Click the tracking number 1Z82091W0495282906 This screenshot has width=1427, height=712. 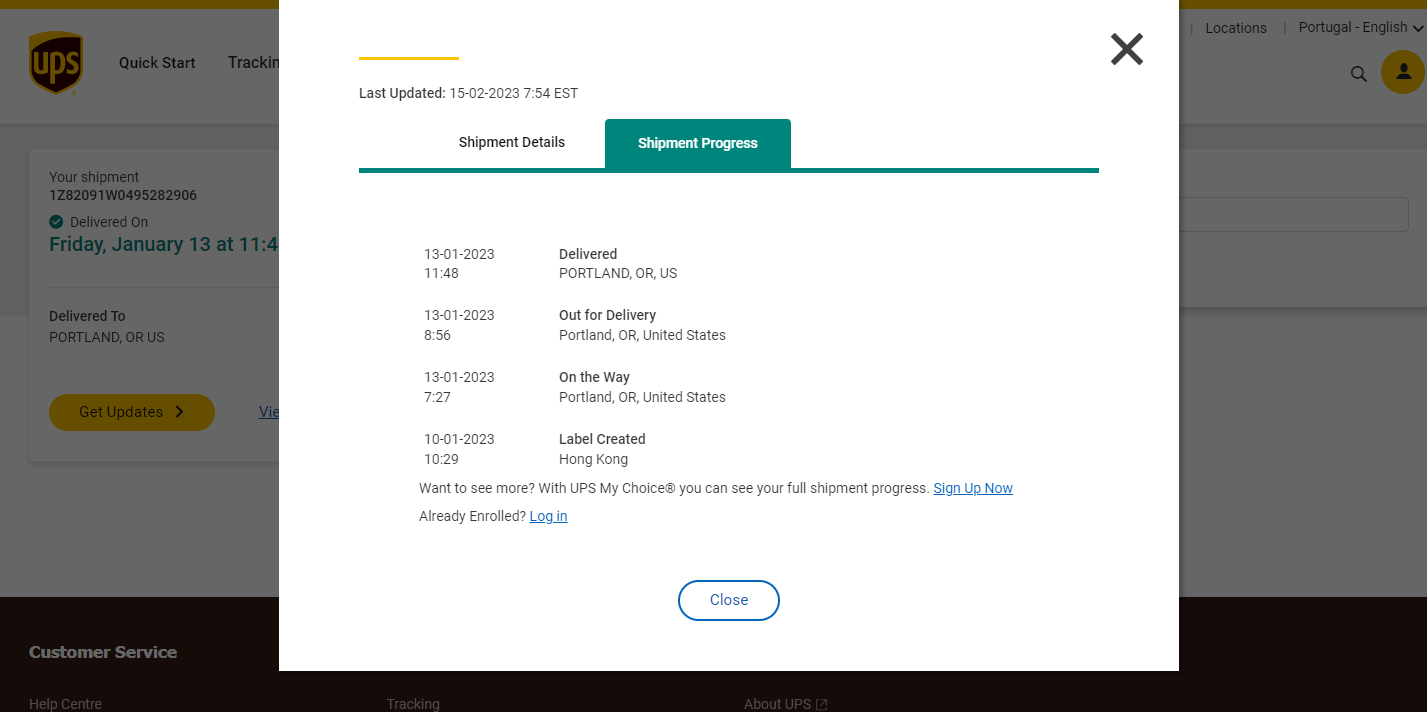pyautogui.click(x=123, y=195)
